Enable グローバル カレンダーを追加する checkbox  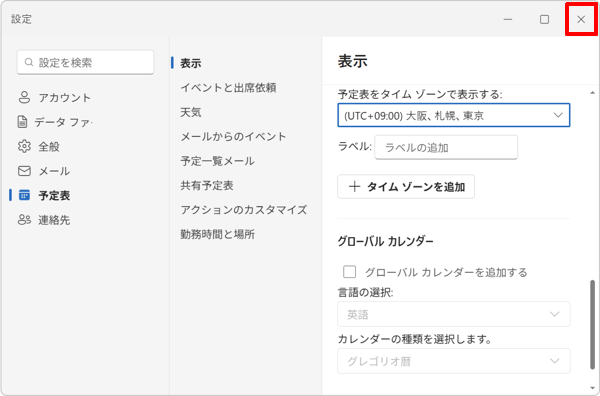(x=349, y=272)
